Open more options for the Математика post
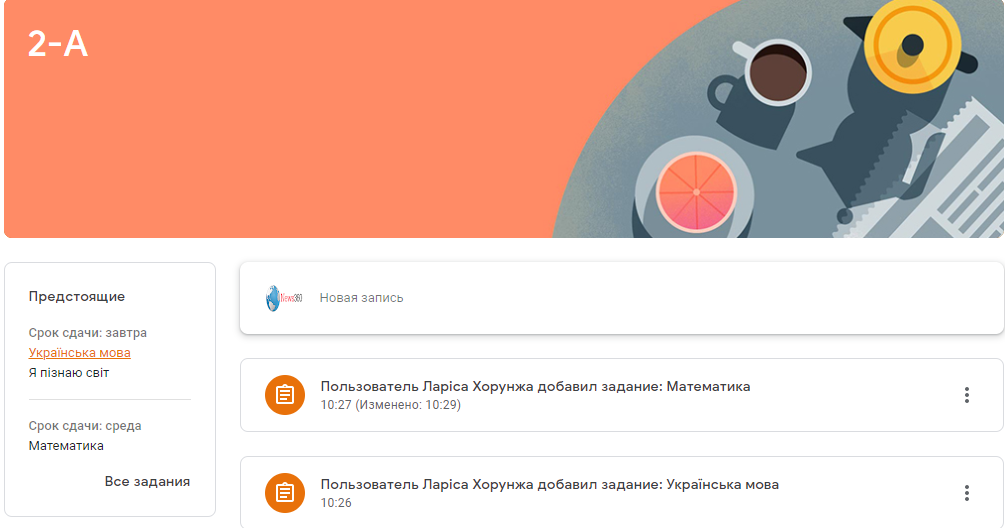 click(967, 395)
